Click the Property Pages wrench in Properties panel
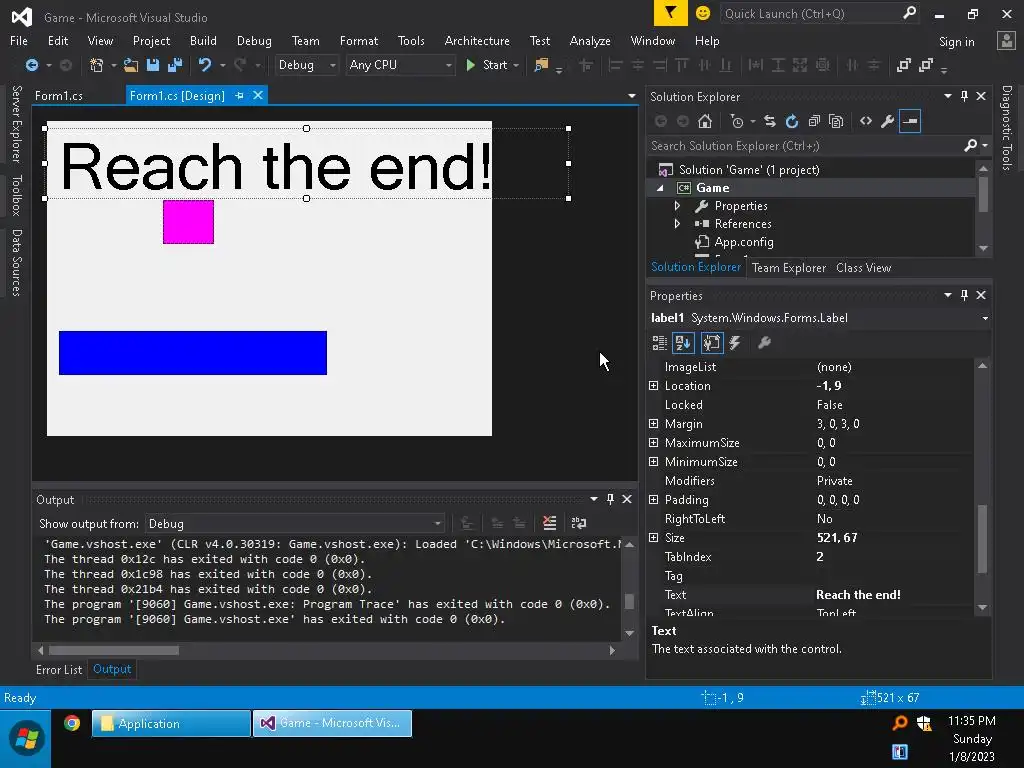This screenshot has width=1024, height=768. point(764,343)
